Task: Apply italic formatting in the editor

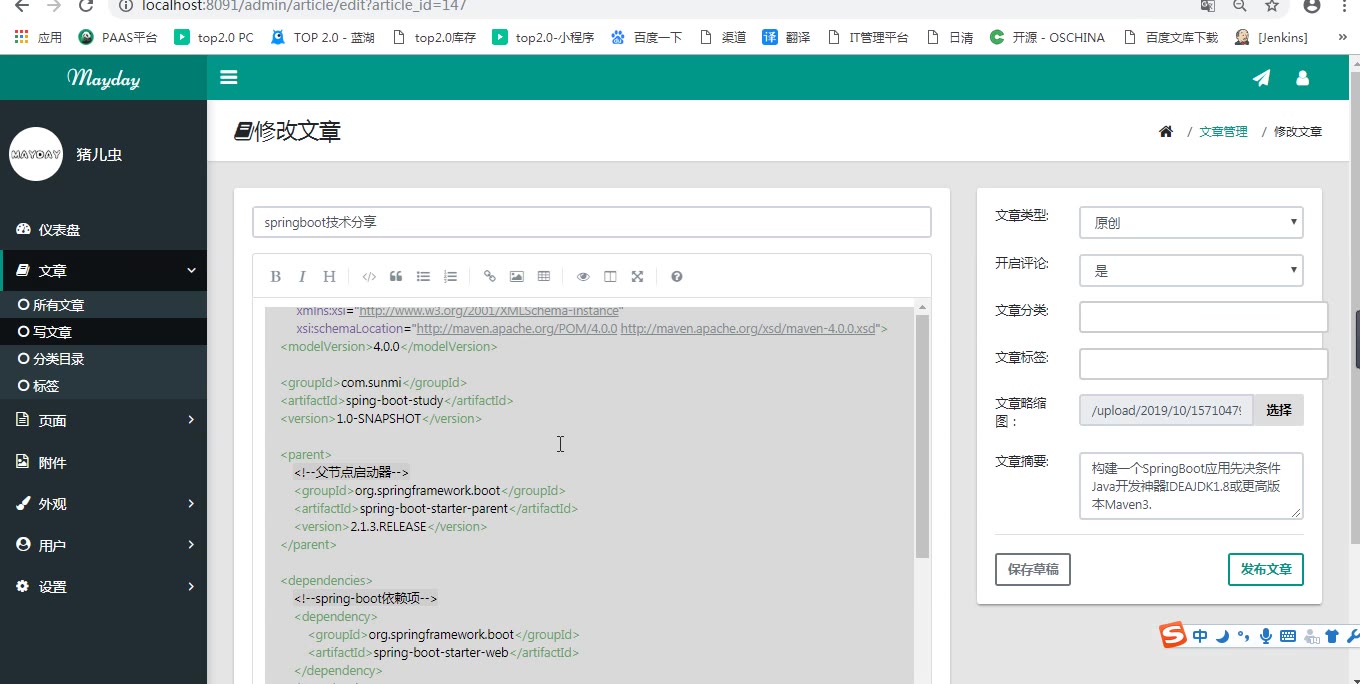Action: [x=302, y=277]
